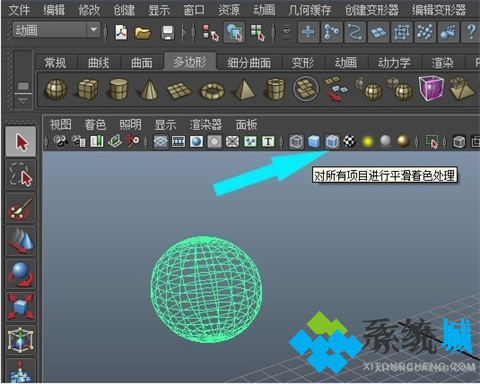The height and width of the screenshot is (384, 480).
Task: Open the panel 着色 menu
Action: [x=95, y=125]
